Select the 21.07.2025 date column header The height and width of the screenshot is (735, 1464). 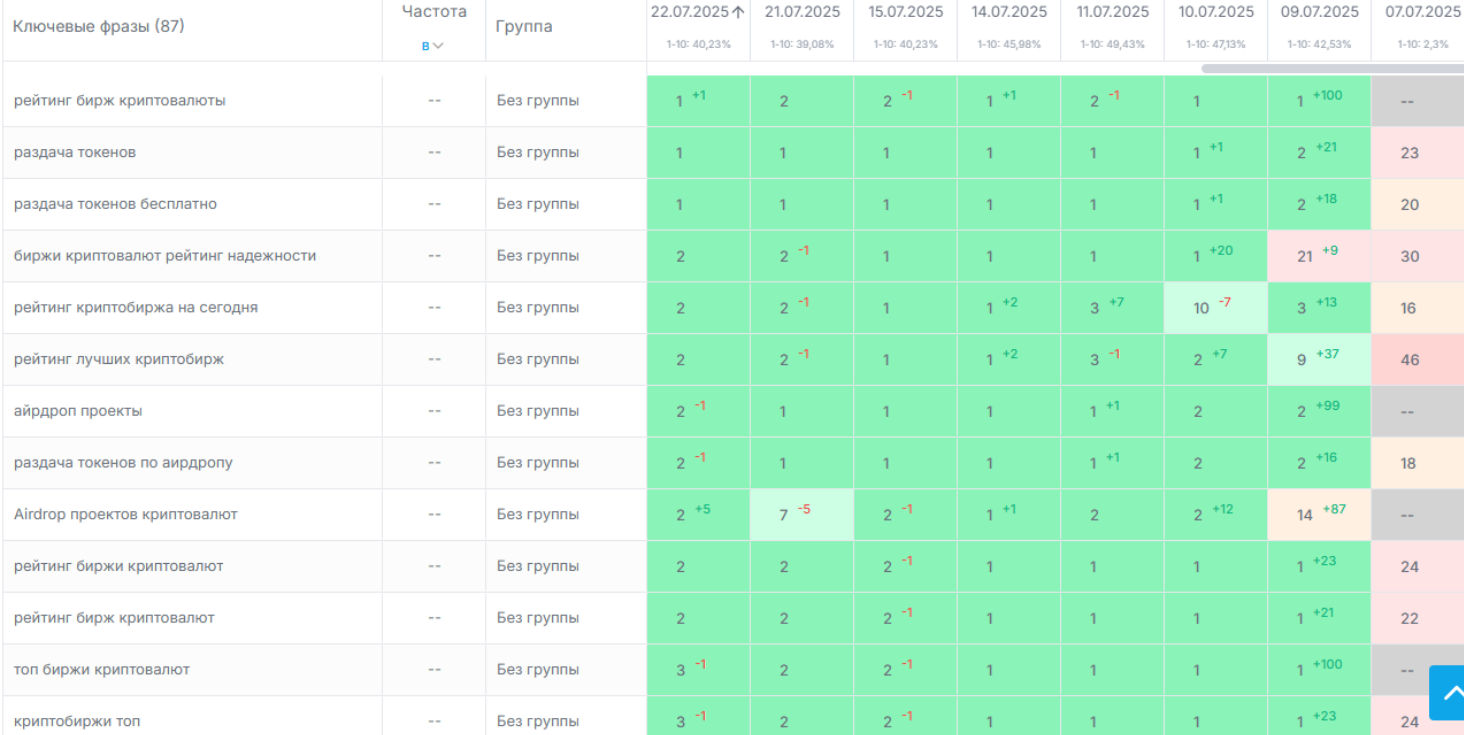[802, 12]
